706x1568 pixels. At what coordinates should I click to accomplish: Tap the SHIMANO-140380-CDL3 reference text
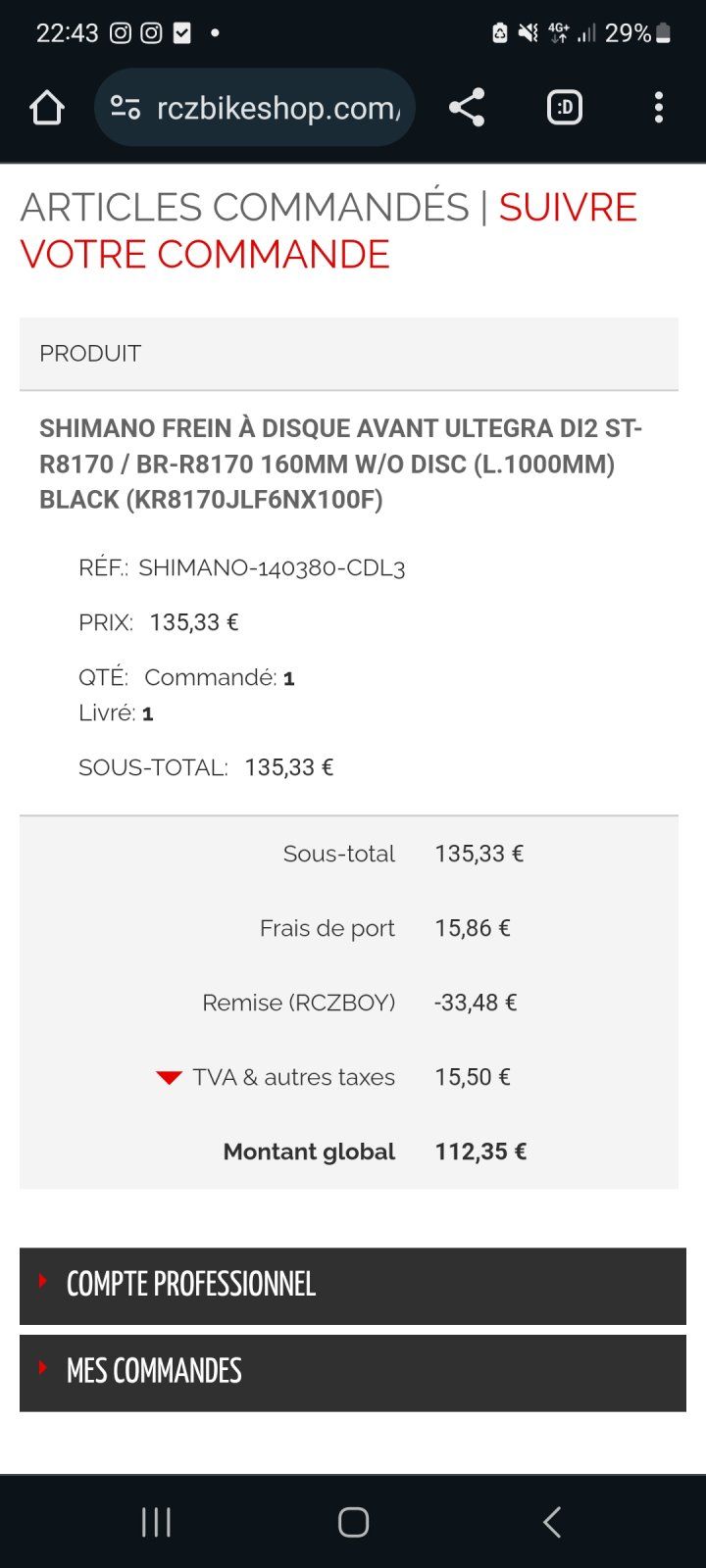[x=272, y=568]
